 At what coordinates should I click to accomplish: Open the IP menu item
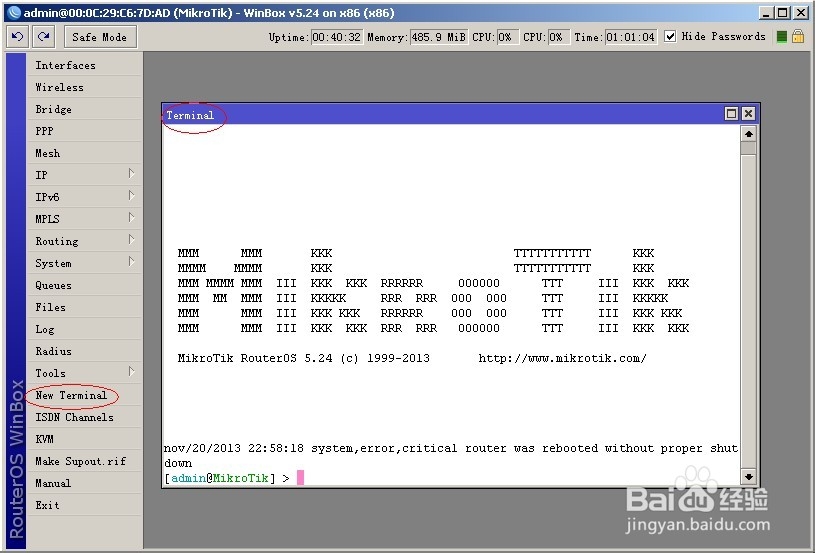click(84, 175)
